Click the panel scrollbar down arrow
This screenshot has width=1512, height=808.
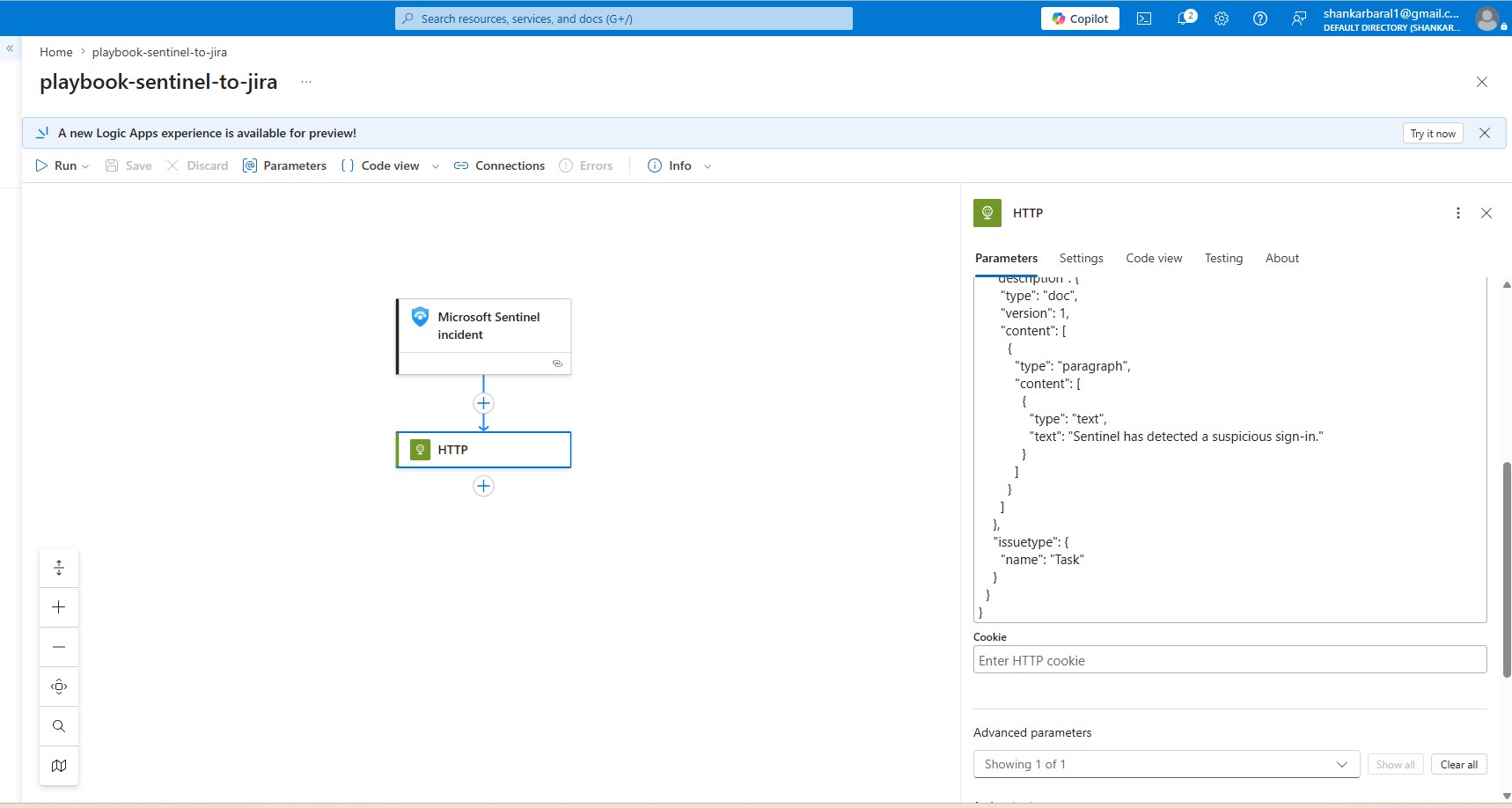tap(1506, 796)
